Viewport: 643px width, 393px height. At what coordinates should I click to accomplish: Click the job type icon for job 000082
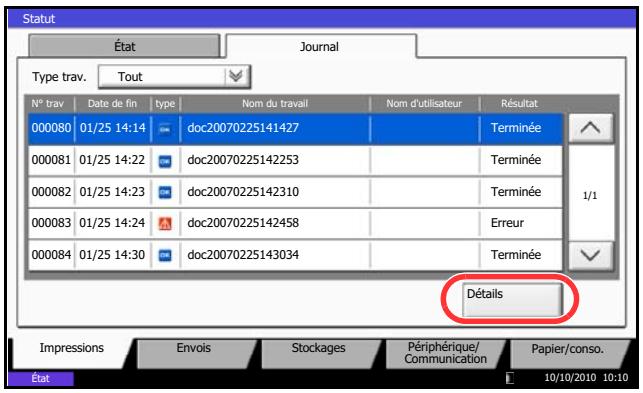coord(165,192)
